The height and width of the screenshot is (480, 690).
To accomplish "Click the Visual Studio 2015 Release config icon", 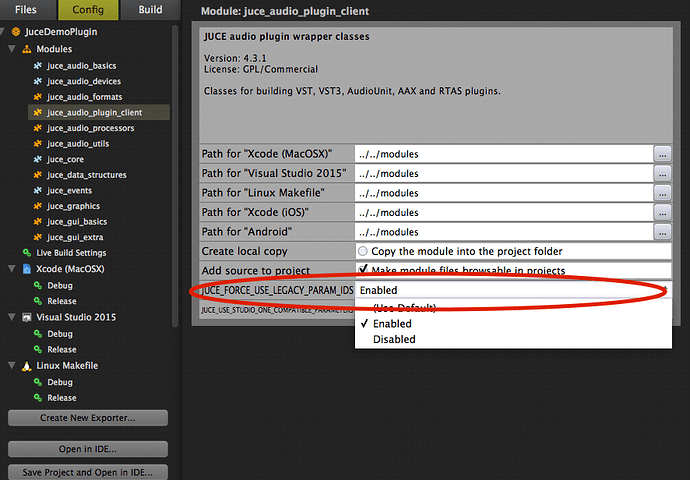I will click(x=38, y=350).
